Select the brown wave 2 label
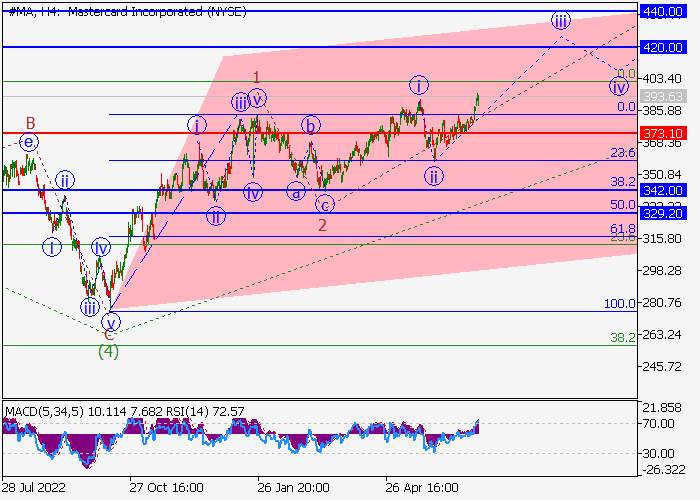The height and width of the screenshot is (500, 700). click(322, 225)
